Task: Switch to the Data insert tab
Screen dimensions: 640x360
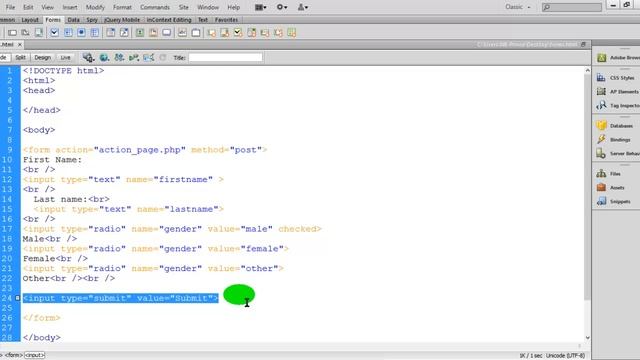Action: pyautogui.click(x=73, y=20)
